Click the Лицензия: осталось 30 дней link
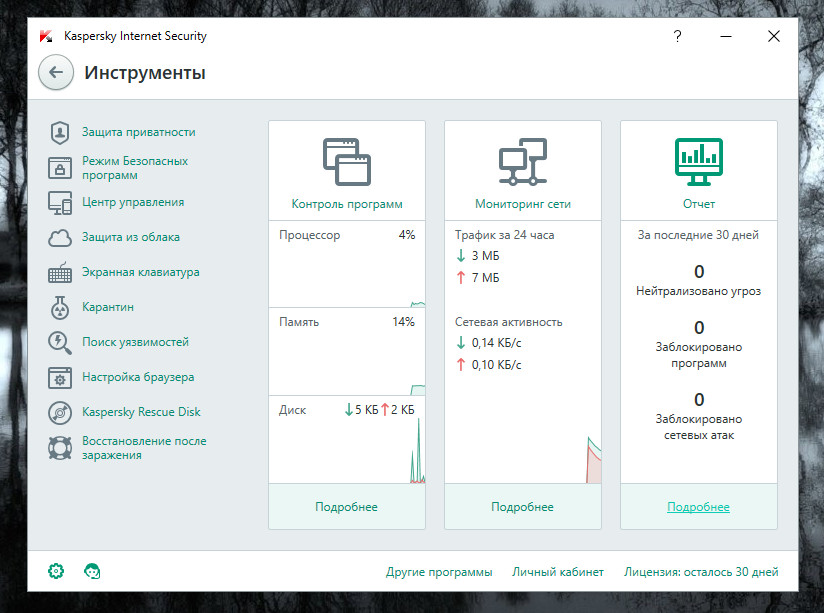824x613 pixels. [701, 572]
